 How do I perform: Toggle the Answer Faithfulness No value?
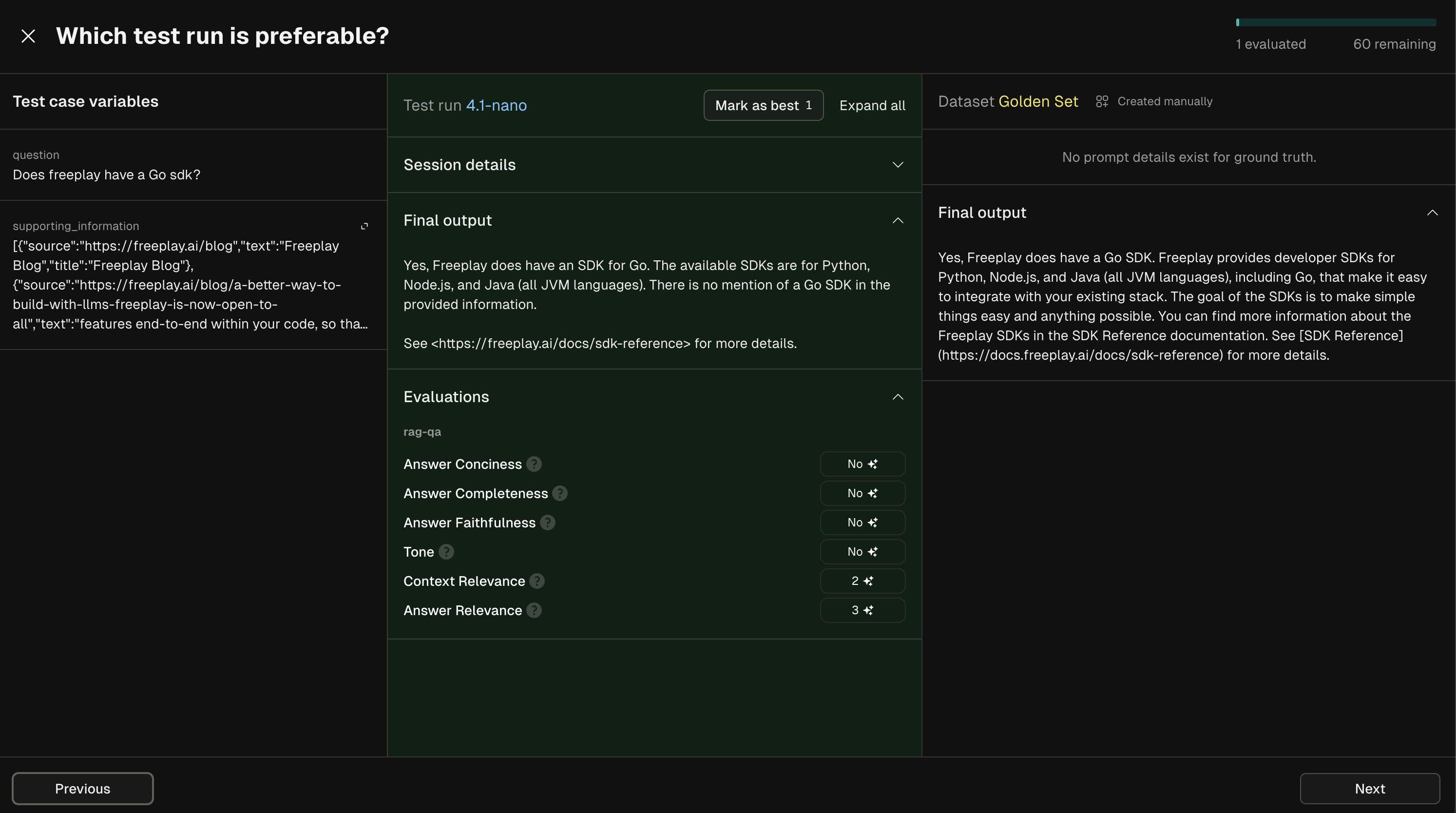862,523
